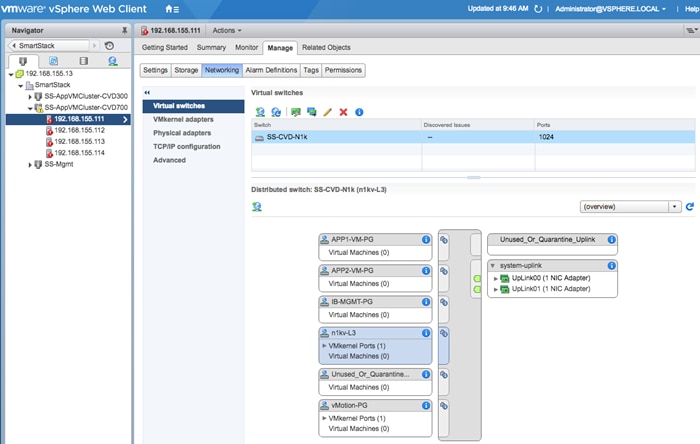Open the Getting Started tab
The height and width of the screenshot is (444, 700).
pos(165,47)
